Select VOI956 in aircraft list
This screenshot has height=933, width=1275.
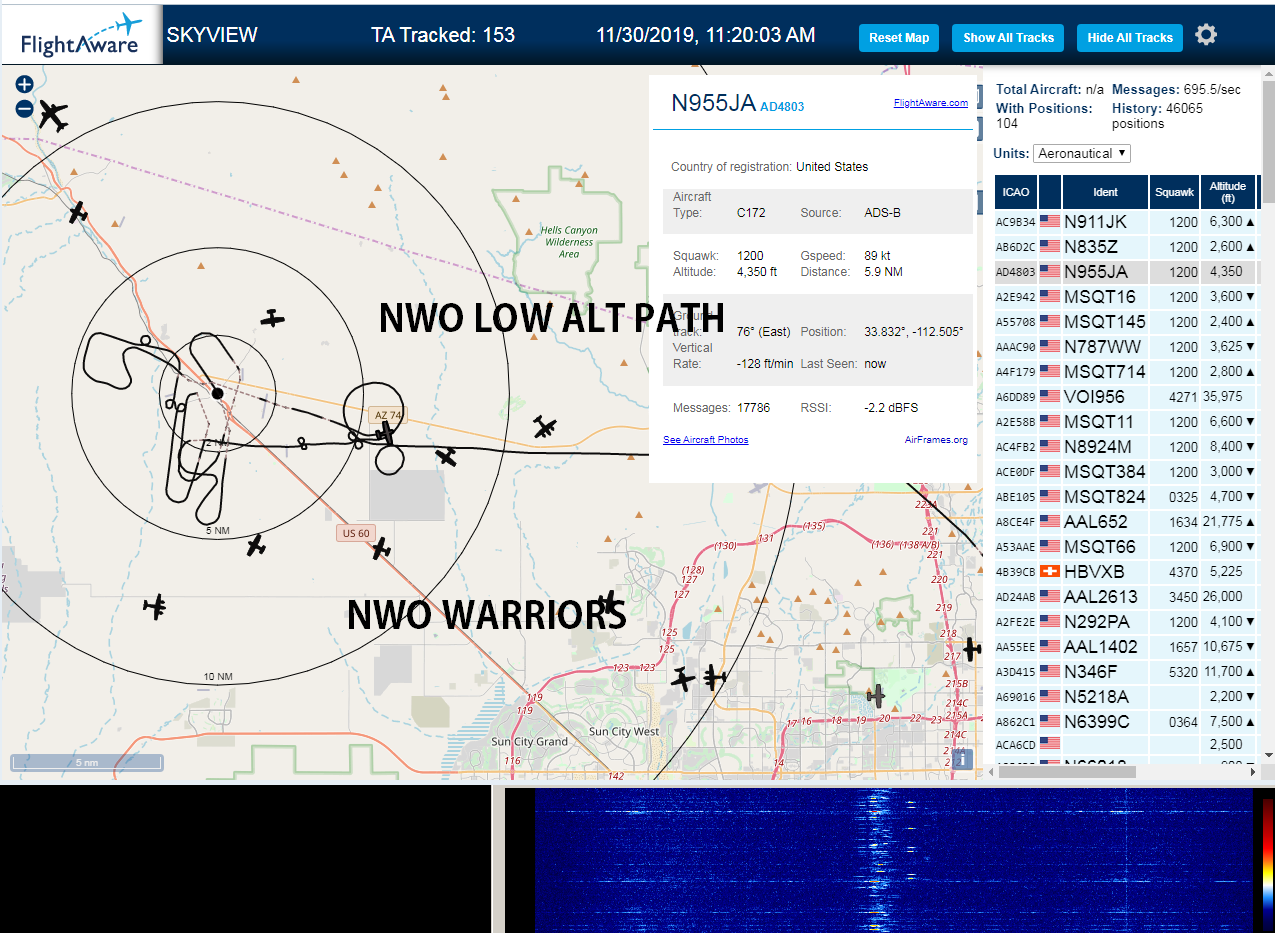[1125, 397]
